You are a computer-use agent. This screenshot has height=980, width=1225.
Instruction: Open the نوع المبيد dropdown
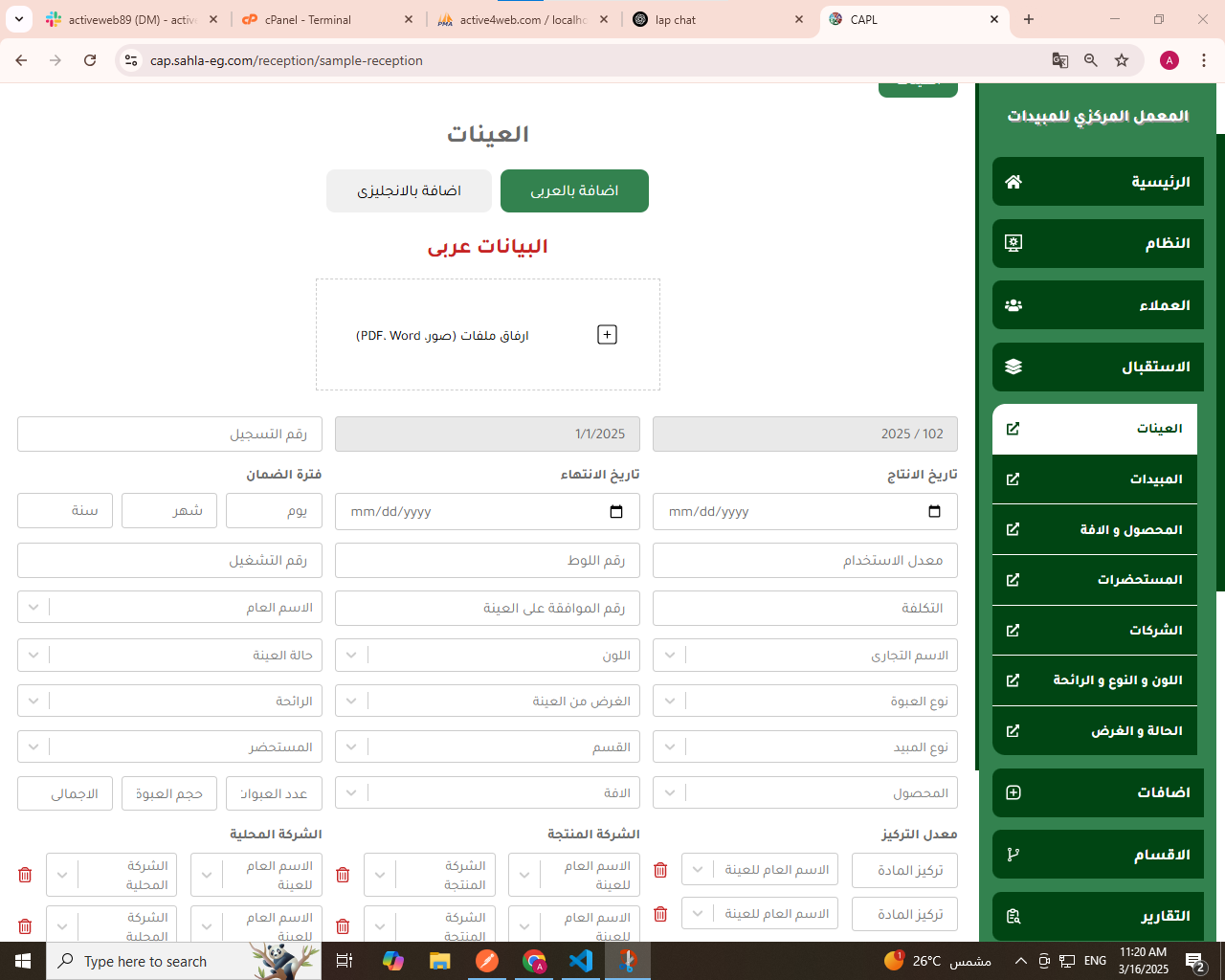[x=670, y=747]
